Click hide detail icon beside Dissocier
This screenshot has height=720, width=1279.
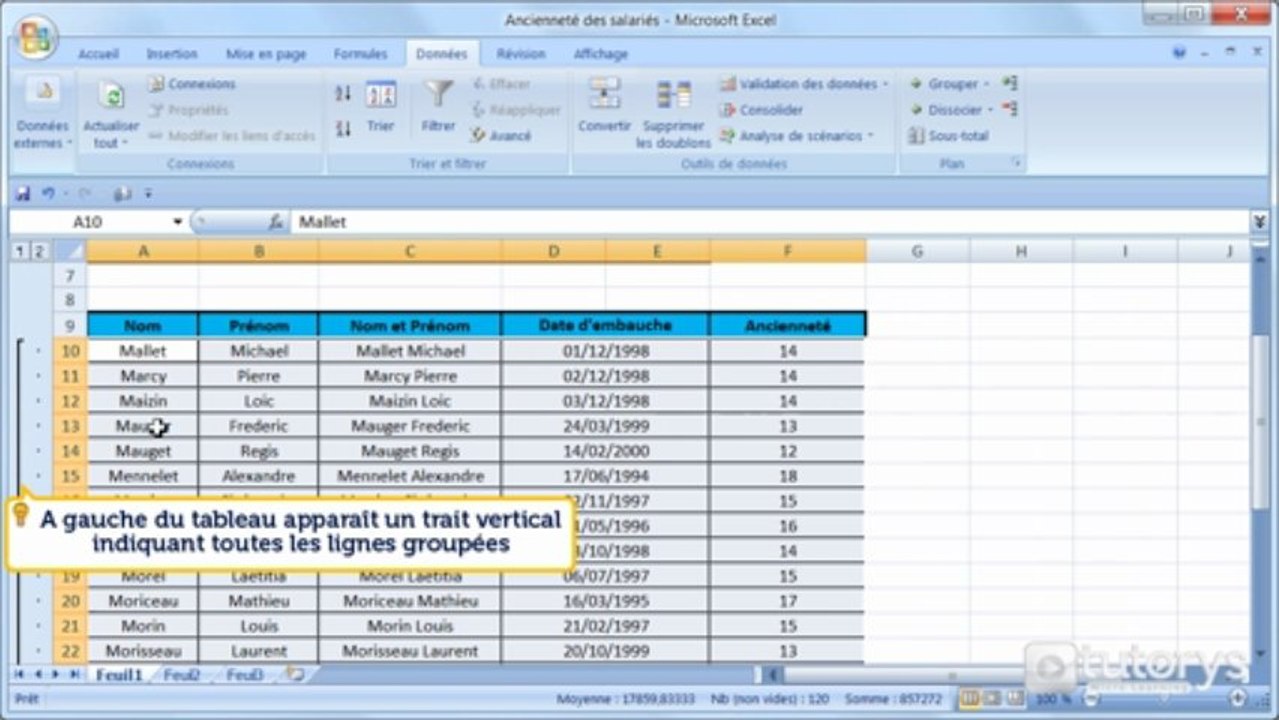pos(1010,109)
